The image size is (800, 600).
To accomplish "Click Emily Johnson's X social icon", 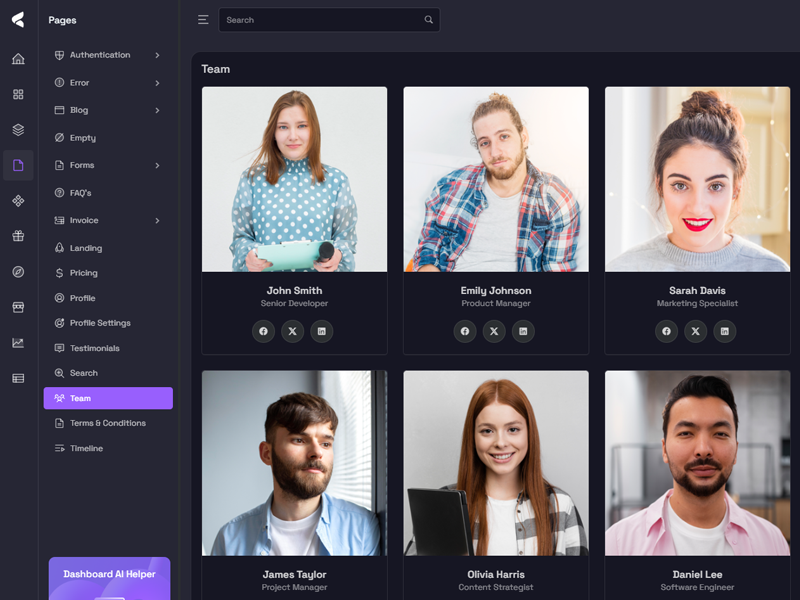I will pos(494,331).
